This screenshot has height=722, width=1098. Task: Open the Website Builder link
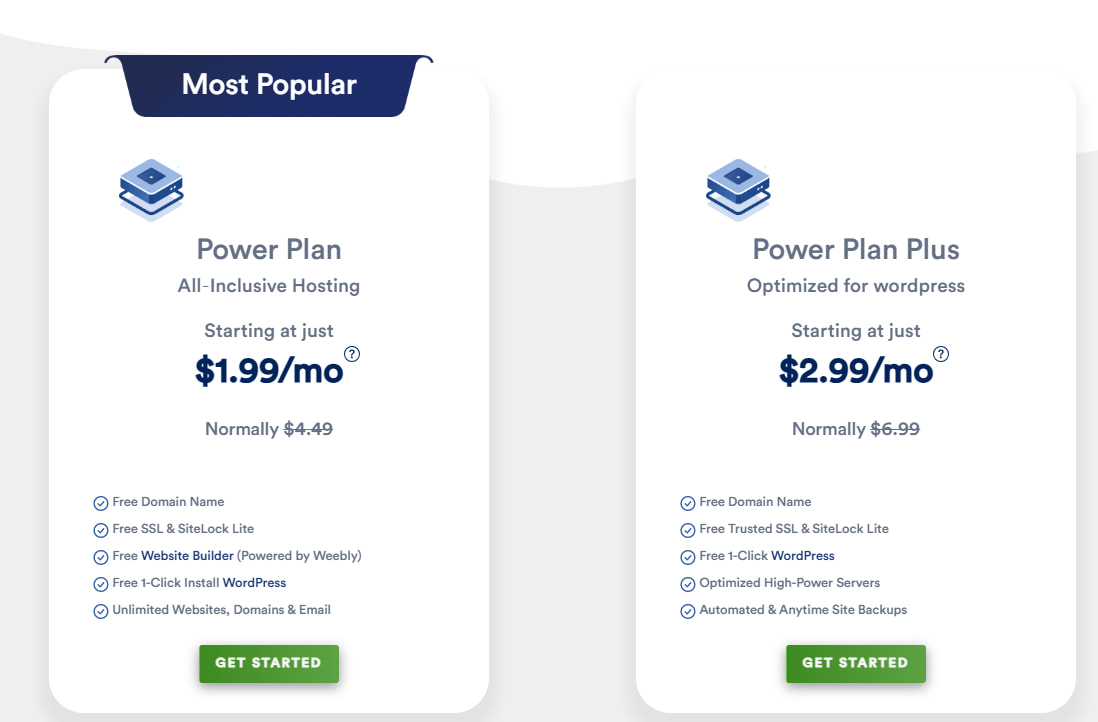[x=187, y=556]
